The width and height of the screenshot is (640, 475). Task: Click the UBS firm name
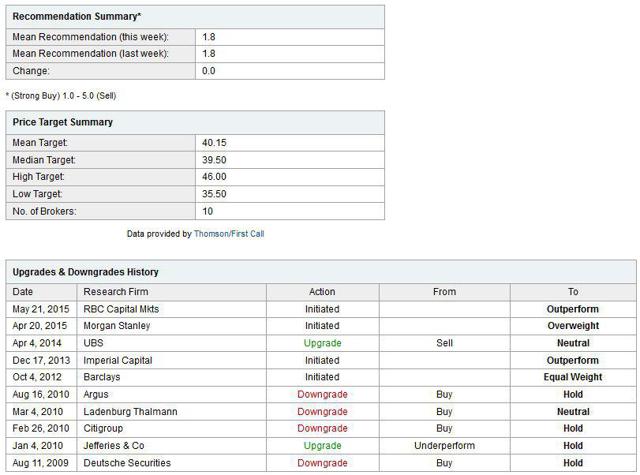93,343
